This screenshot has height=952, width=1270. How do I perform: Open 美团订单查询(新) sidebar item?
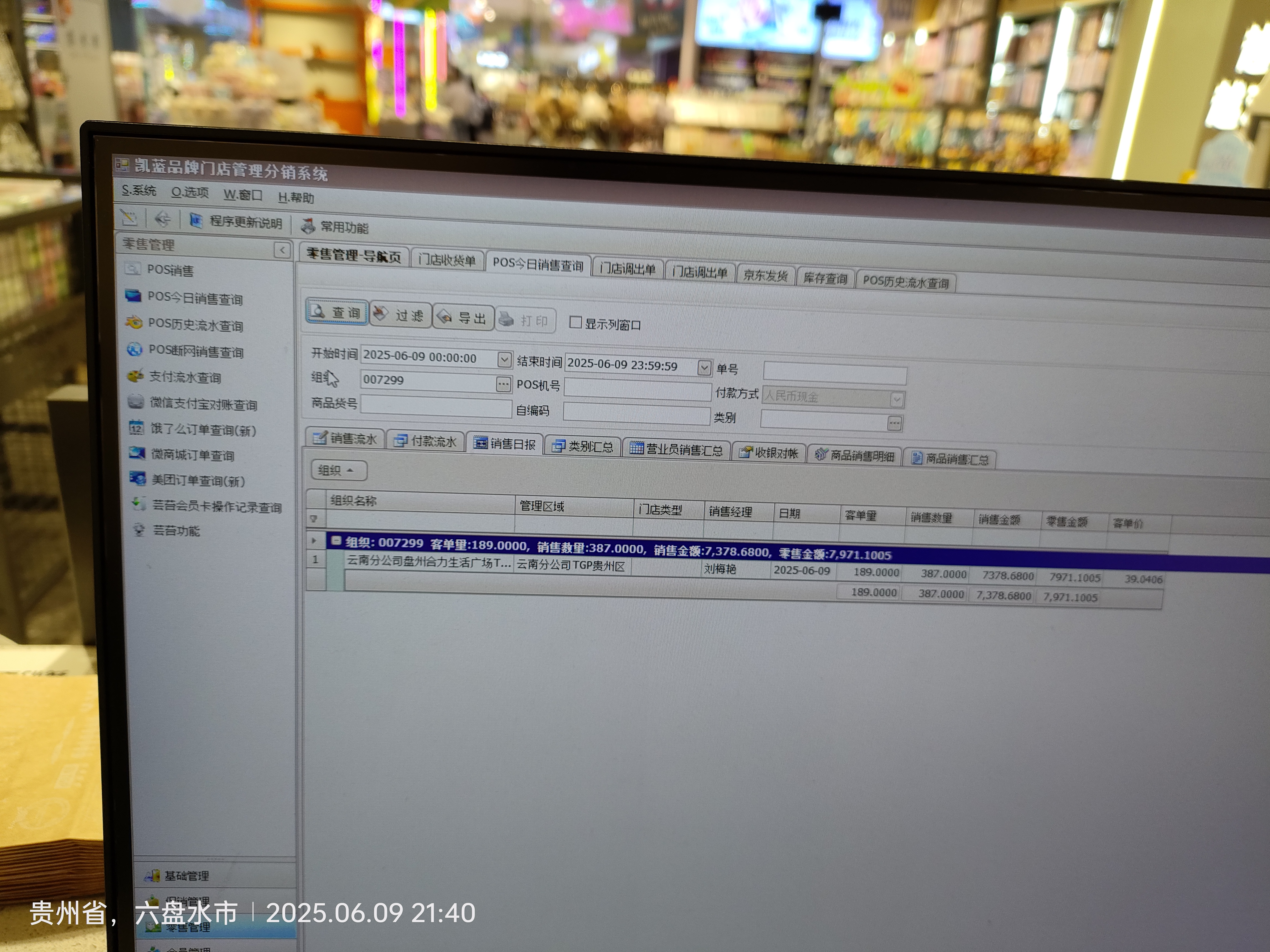coord(197,480)
